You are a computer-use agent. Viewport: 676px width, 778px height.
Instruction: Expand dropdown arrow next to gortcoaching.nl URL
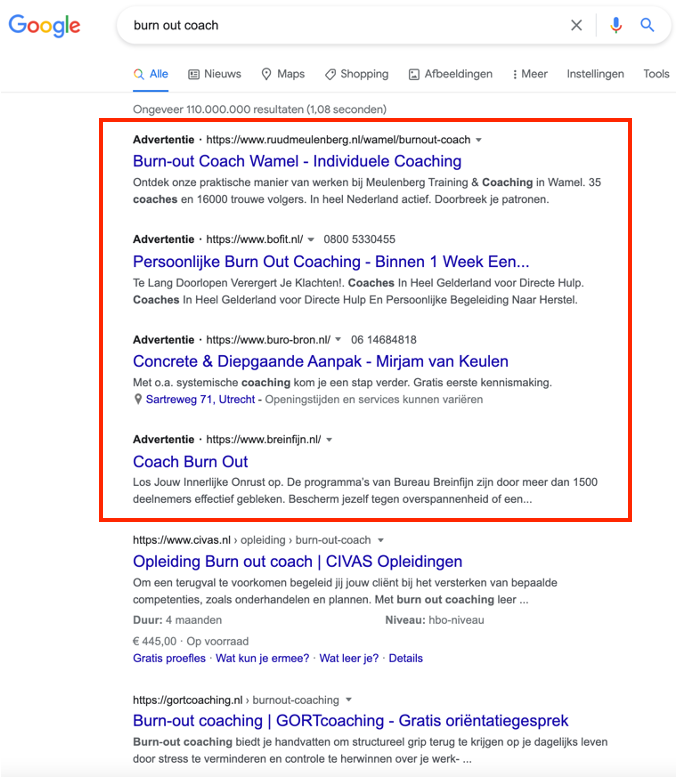(x=348, y=700)
